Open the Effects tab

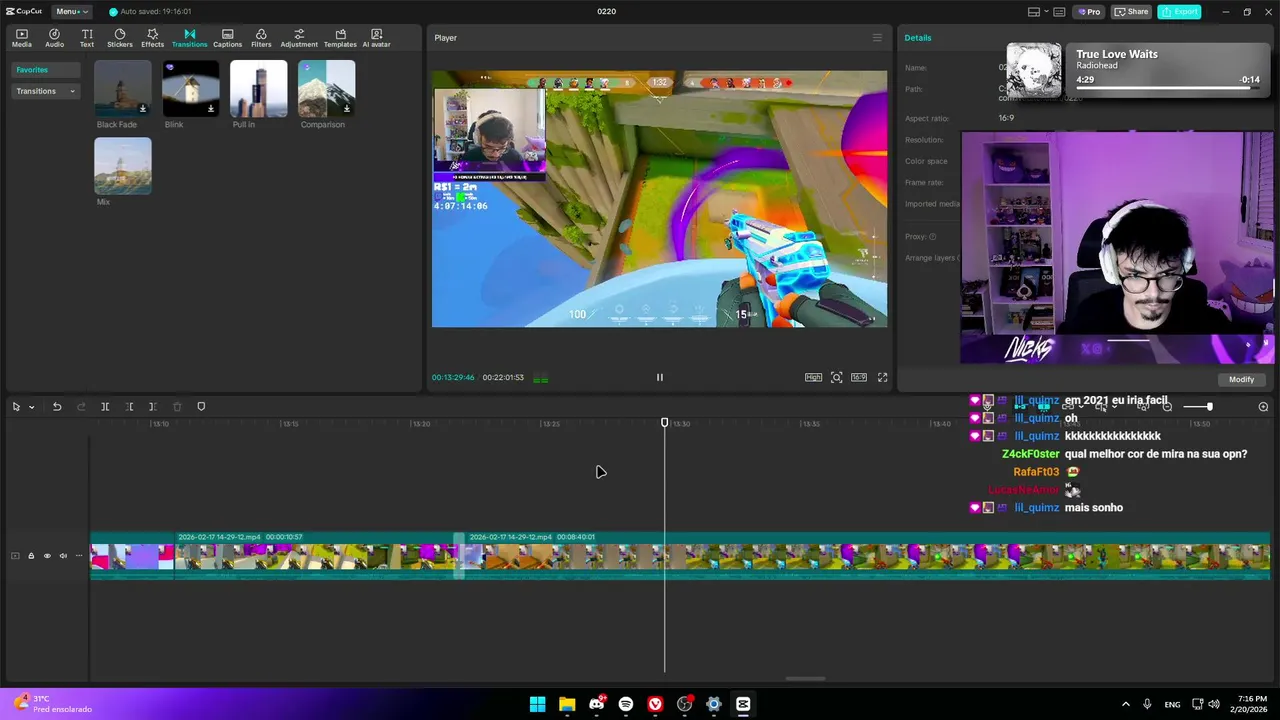coord(152,38)
